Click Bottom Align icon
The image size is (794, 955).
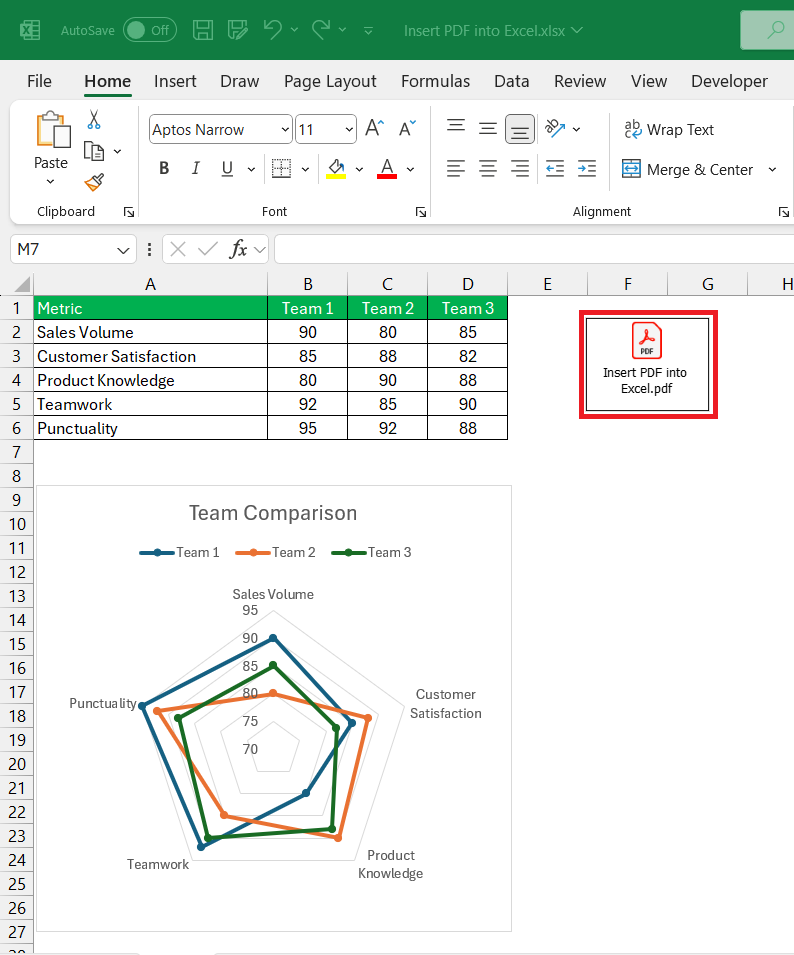coord(519,129)
